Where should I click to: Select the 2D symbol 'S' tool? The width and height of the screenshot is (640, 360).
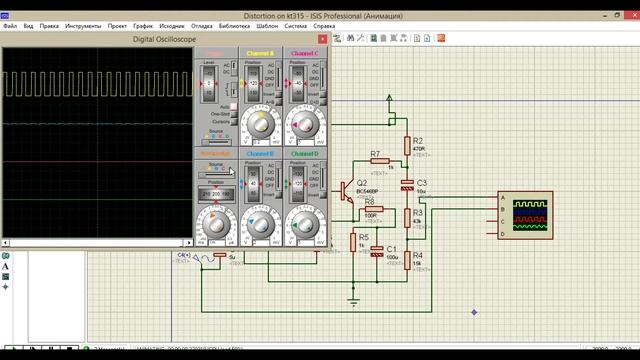pyautogui.click(x=5, y=277)
